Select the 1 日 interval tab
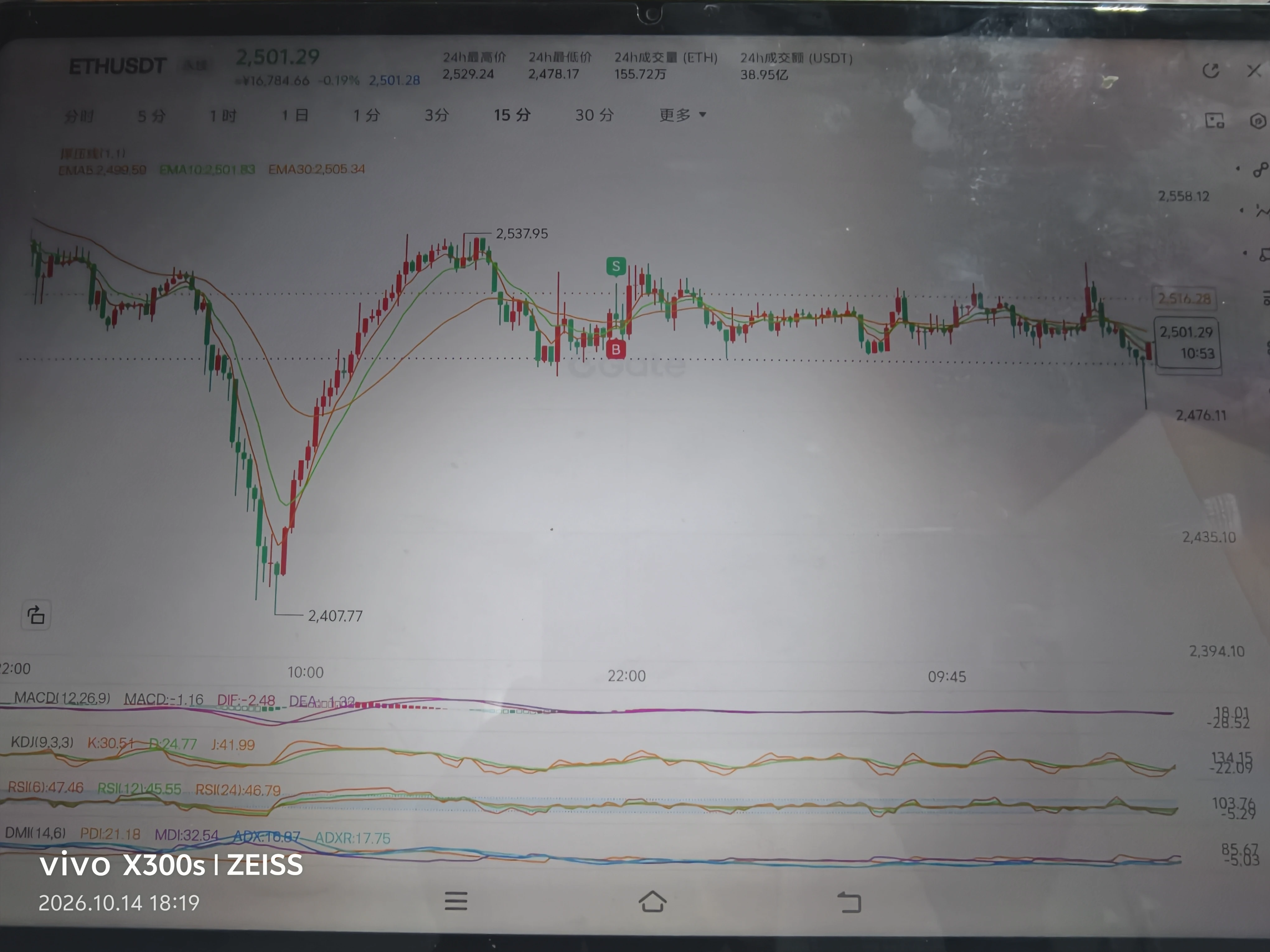 (x=295, y=115)
